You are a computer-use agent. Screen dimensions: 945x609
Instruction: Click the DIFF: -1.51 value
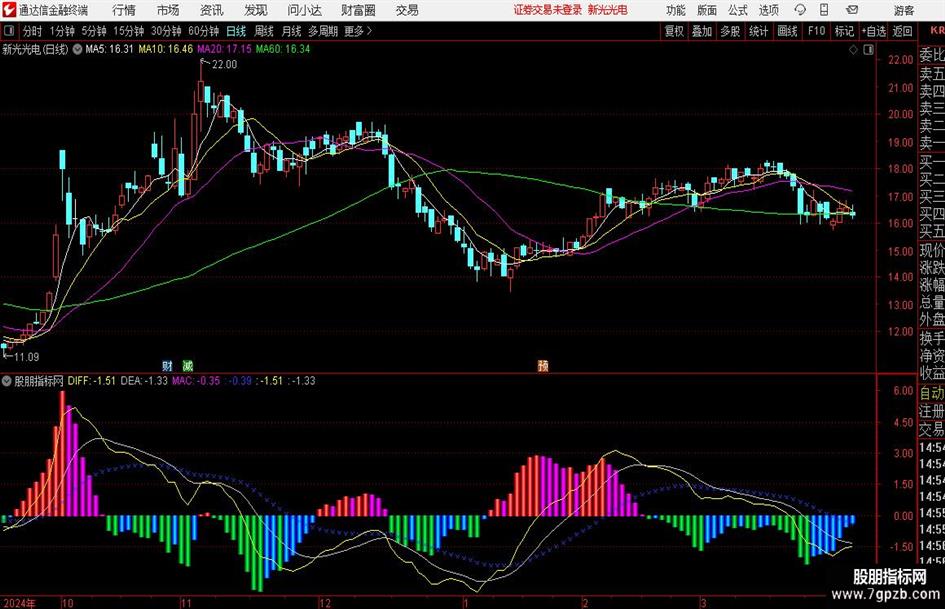(92, 381)
